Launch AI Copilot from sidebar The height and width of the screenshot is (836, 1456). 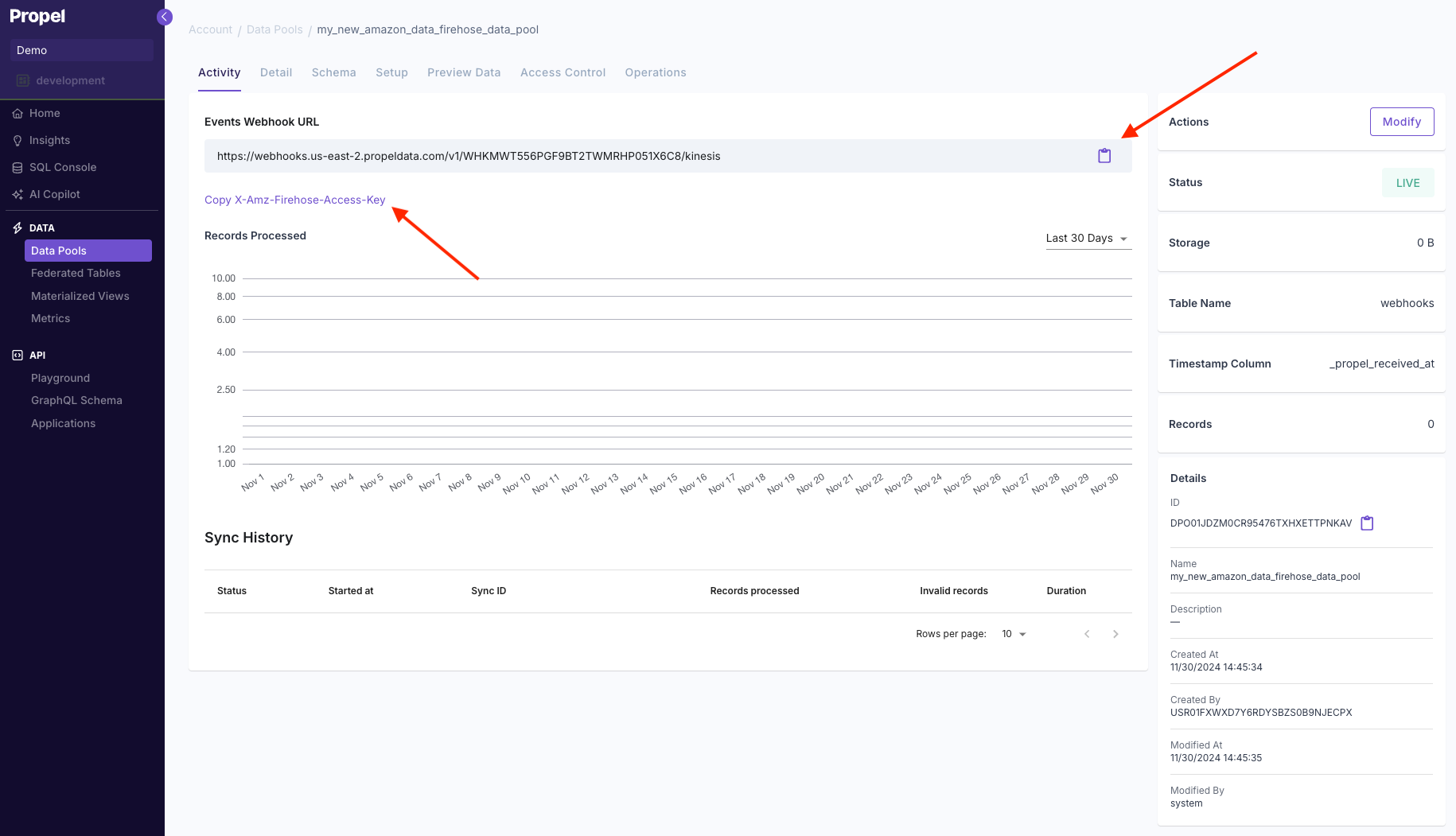click(54, 194)
